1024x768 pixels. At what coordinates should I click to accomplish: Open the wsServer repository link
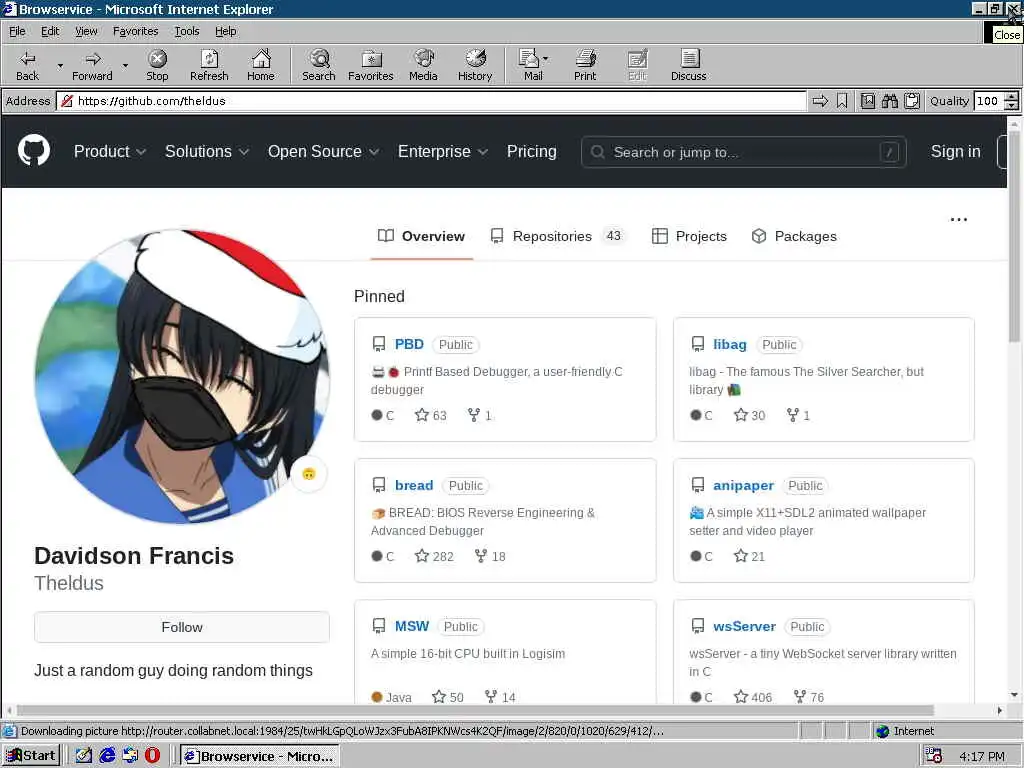744,626
